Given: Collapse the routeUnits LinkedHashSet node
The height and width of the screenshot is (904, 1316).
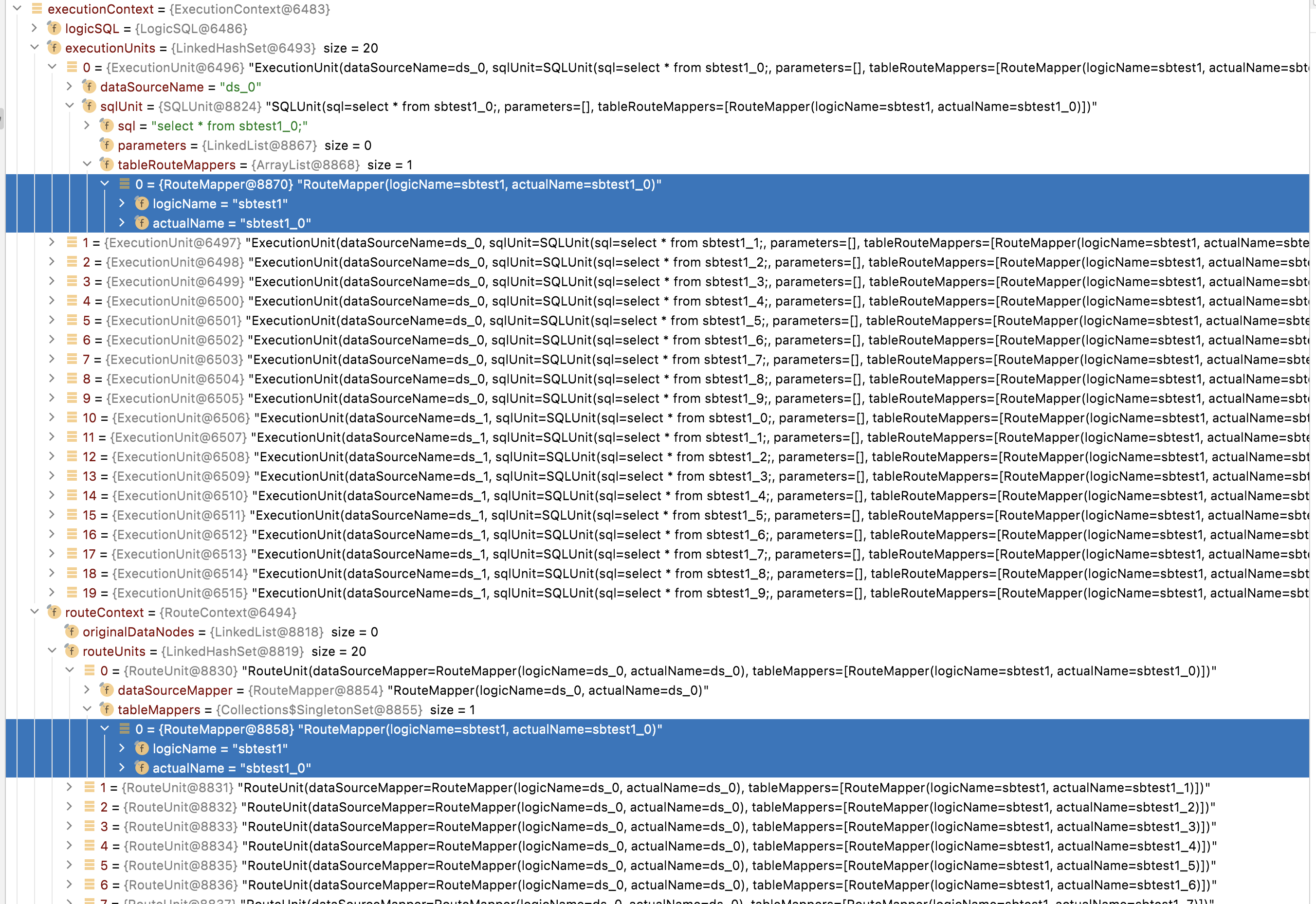Looking at the screenshot, I should 52,651.
